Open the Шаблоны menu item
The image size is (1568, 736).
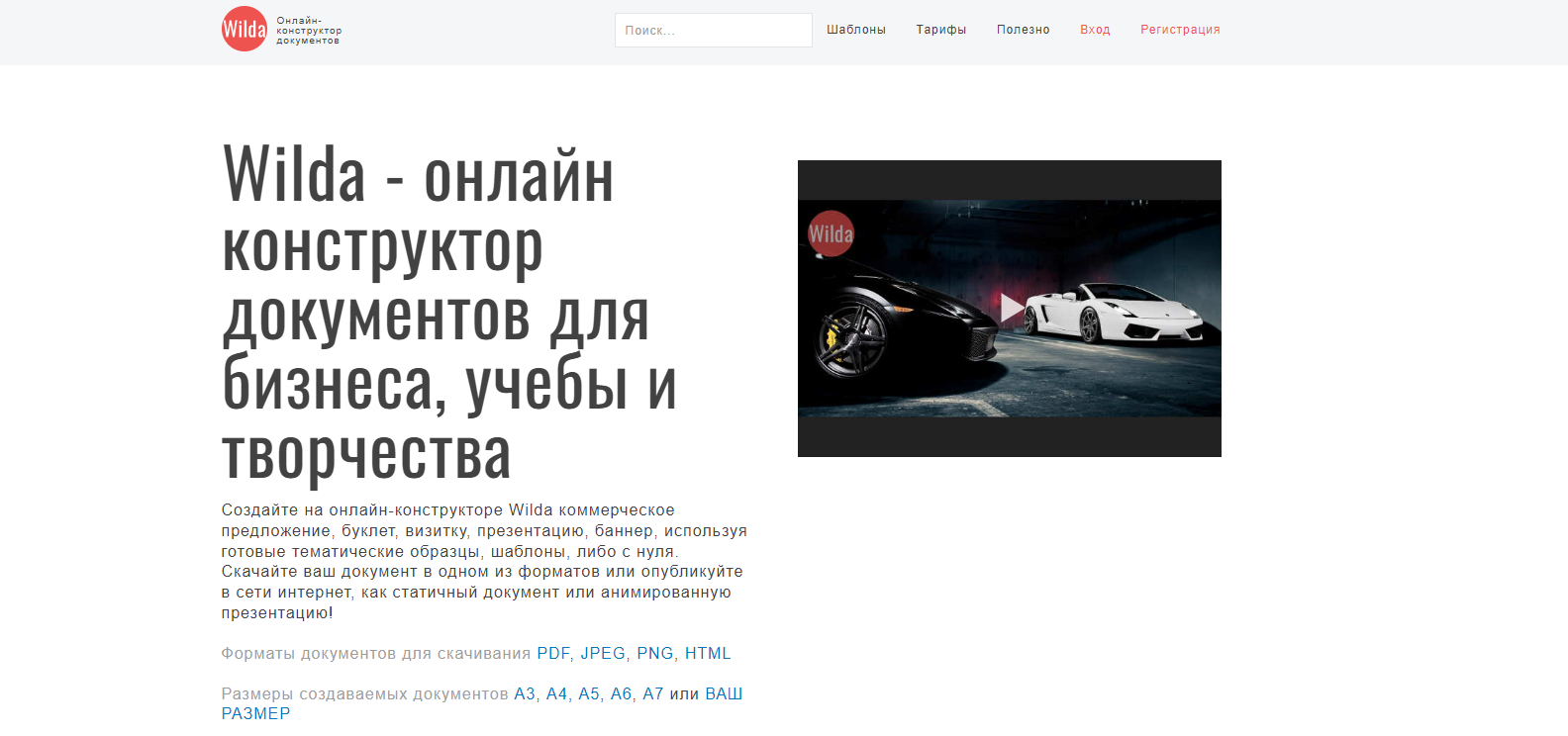[856, 30]
